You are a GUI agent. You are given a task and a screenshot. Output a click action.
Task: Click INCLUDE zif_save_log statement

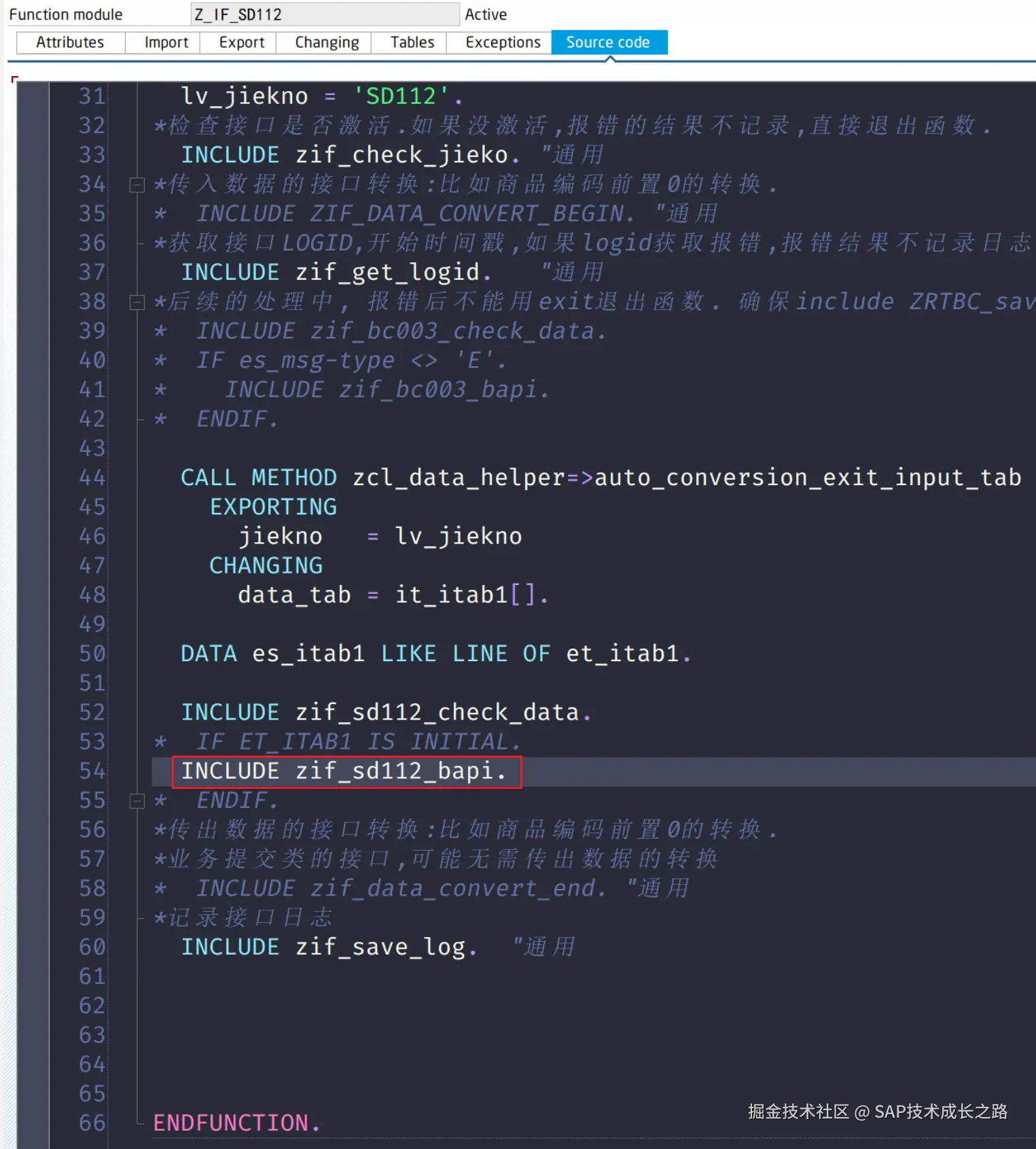(329, 947)
